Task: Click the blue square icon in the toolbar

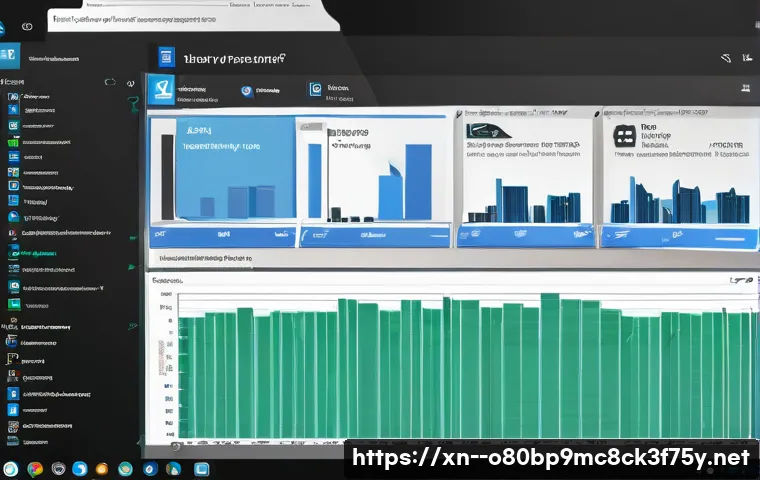Action: (x=316, y=90)
